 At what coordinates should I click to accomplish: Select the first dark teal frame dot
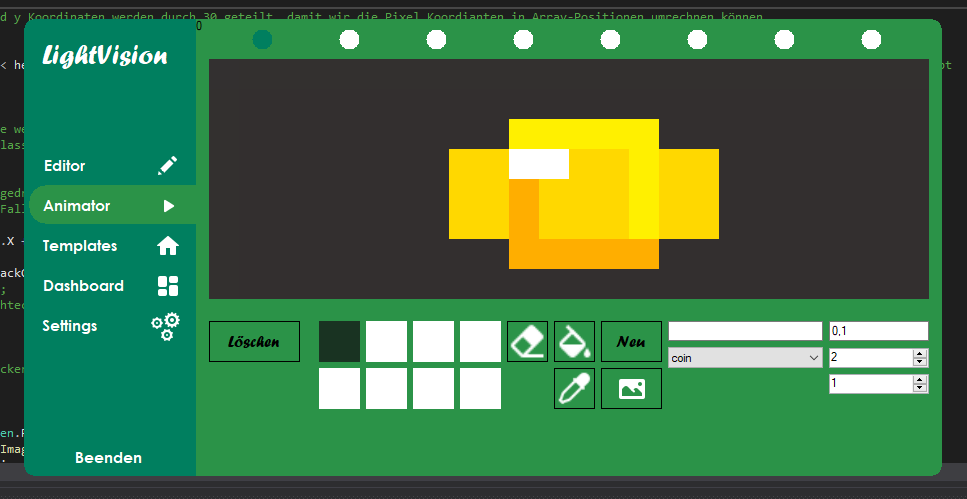(263, 39)
